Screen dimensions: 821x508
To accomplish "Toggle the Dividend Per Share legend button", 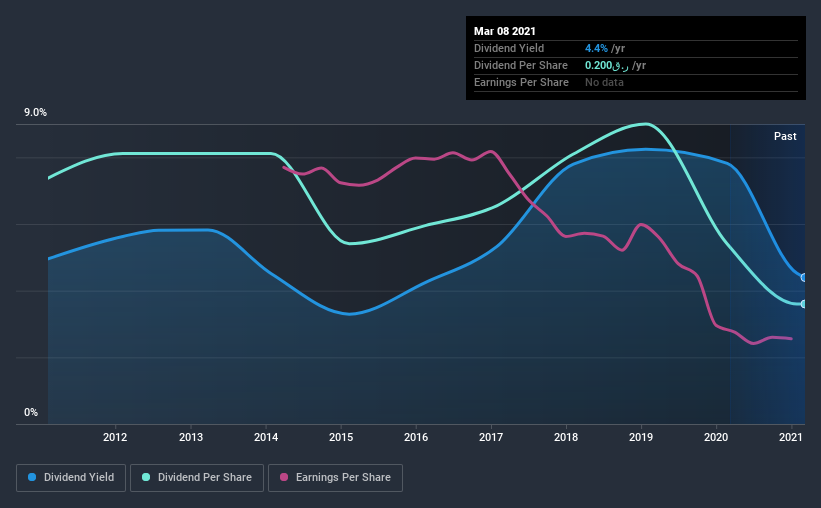I will (x=197, y=478).
